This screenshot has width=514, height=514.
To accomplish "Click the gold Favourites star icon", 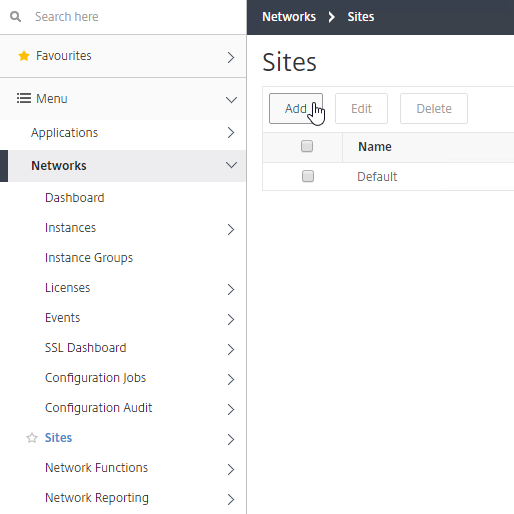I will click(x=24, y=56).
